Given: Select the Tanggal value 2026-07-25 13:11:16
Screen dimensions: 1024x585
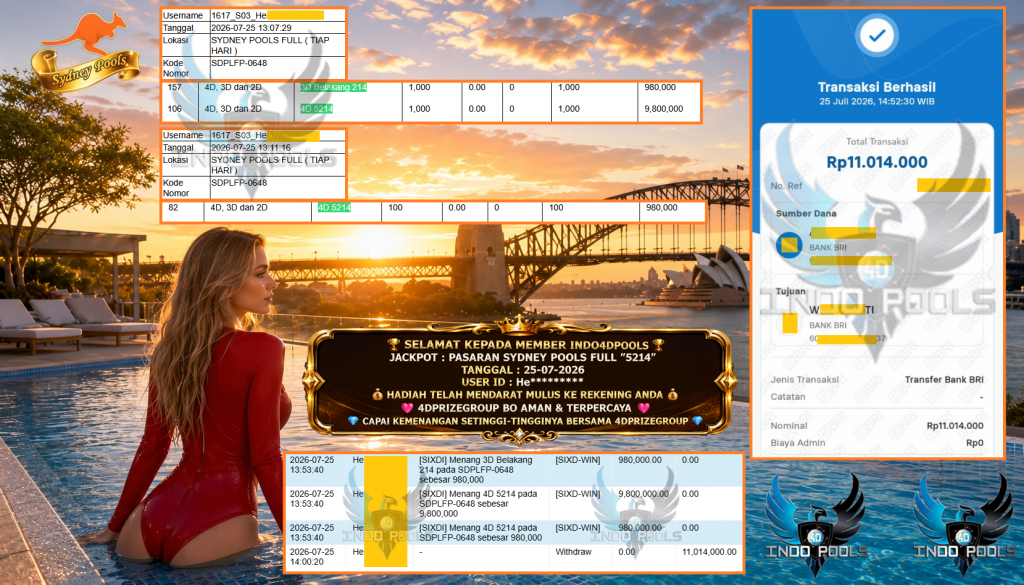Looking at the screenshot, I should pyautogui.click(x=251, y=148).
